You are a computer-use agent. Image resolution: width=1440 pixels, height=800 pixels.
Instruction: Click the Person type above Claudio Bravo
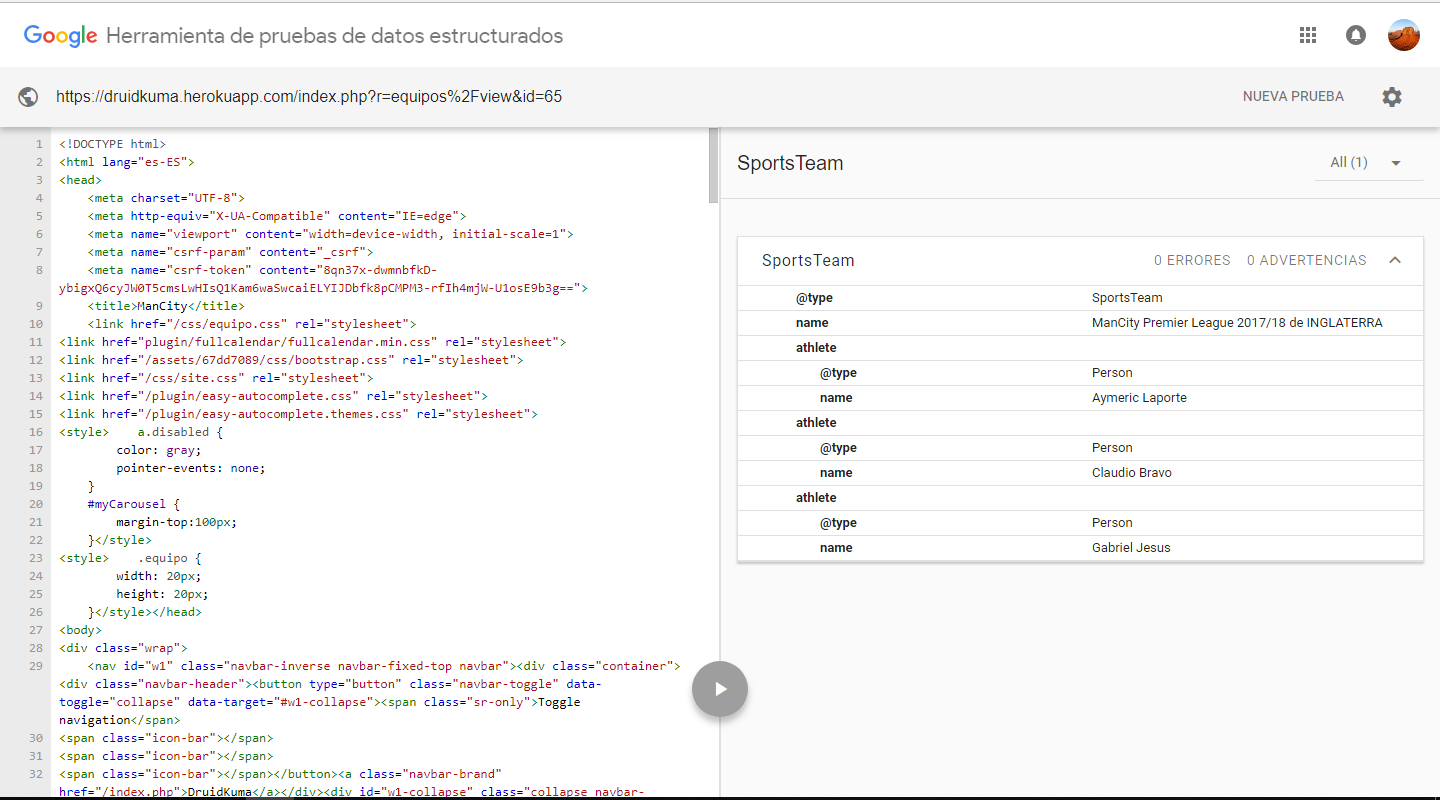tap(1112, 448)
